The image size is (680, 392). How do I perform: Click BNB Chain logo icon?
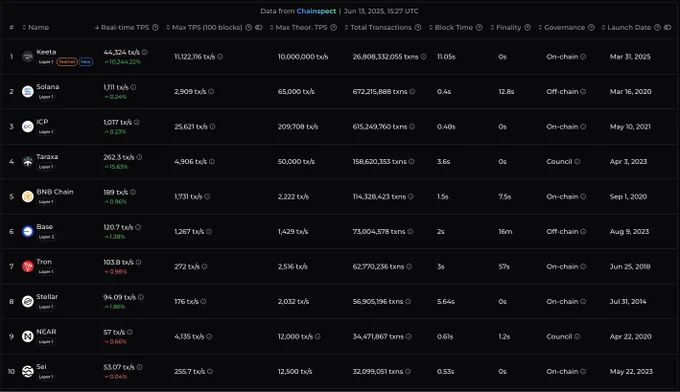click(x=28, y=196)
